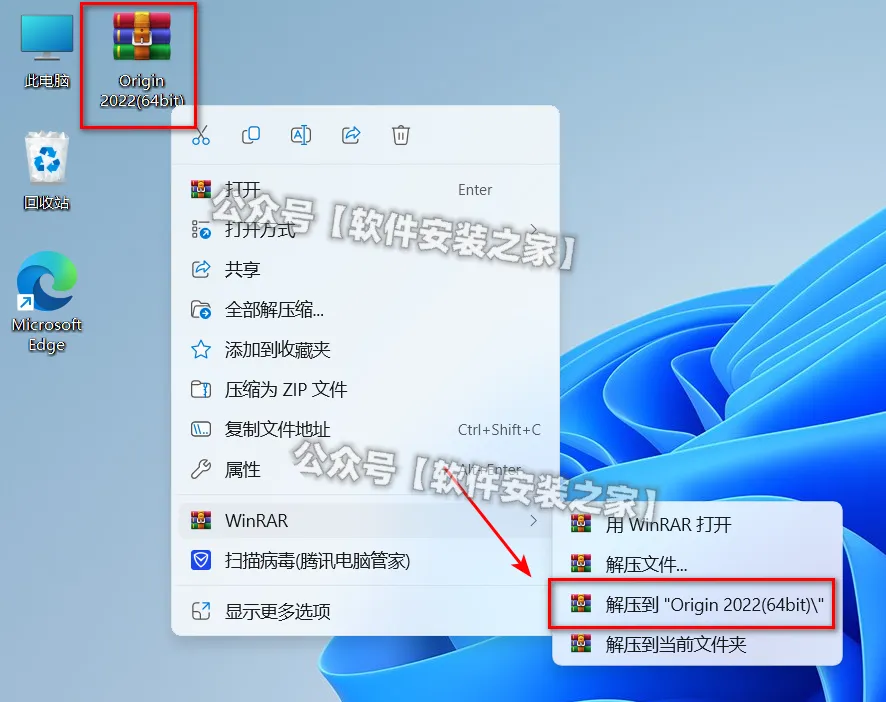Viewport: 886px width, 702px height.
Task: Select the Origin 2022(64bit) archive icon
Action: pyautogui.click(x=141, y=60)
